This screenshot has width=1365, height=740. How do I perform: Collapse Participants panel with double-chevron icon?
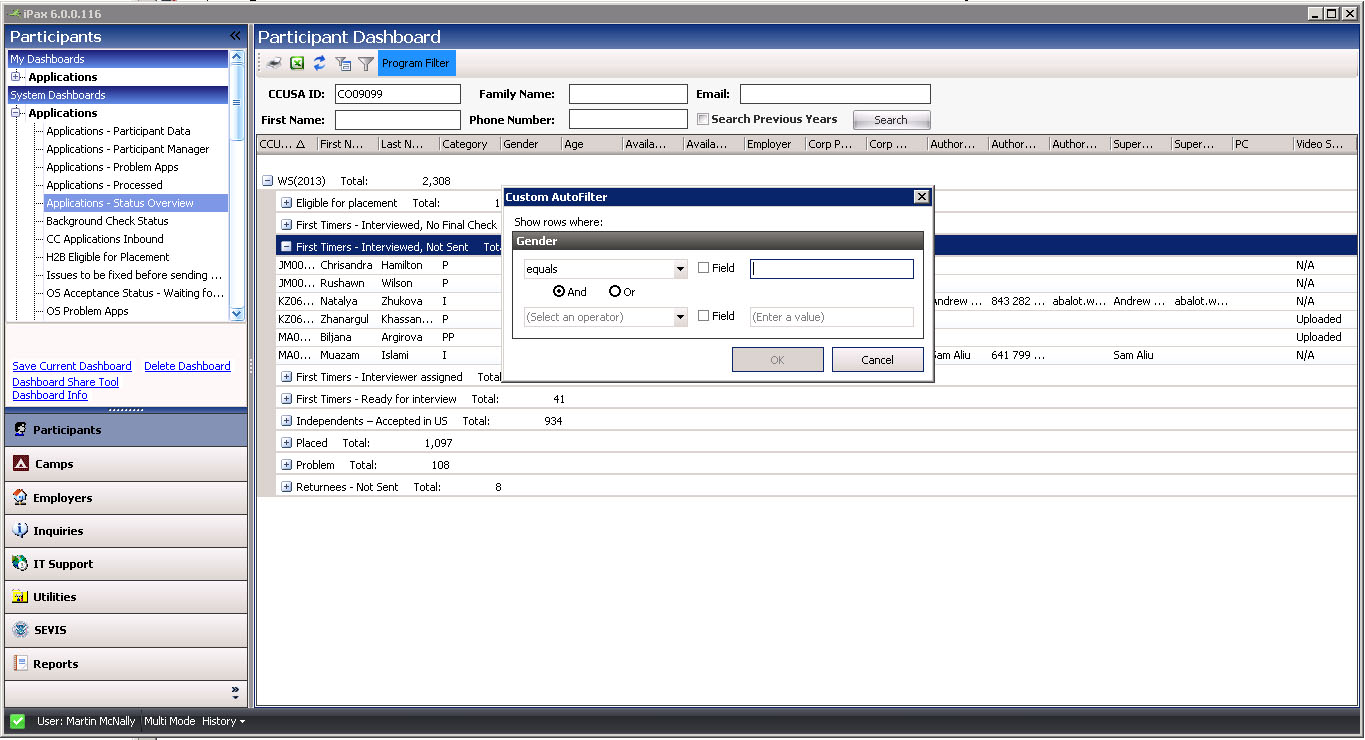(x=235, y=36)
